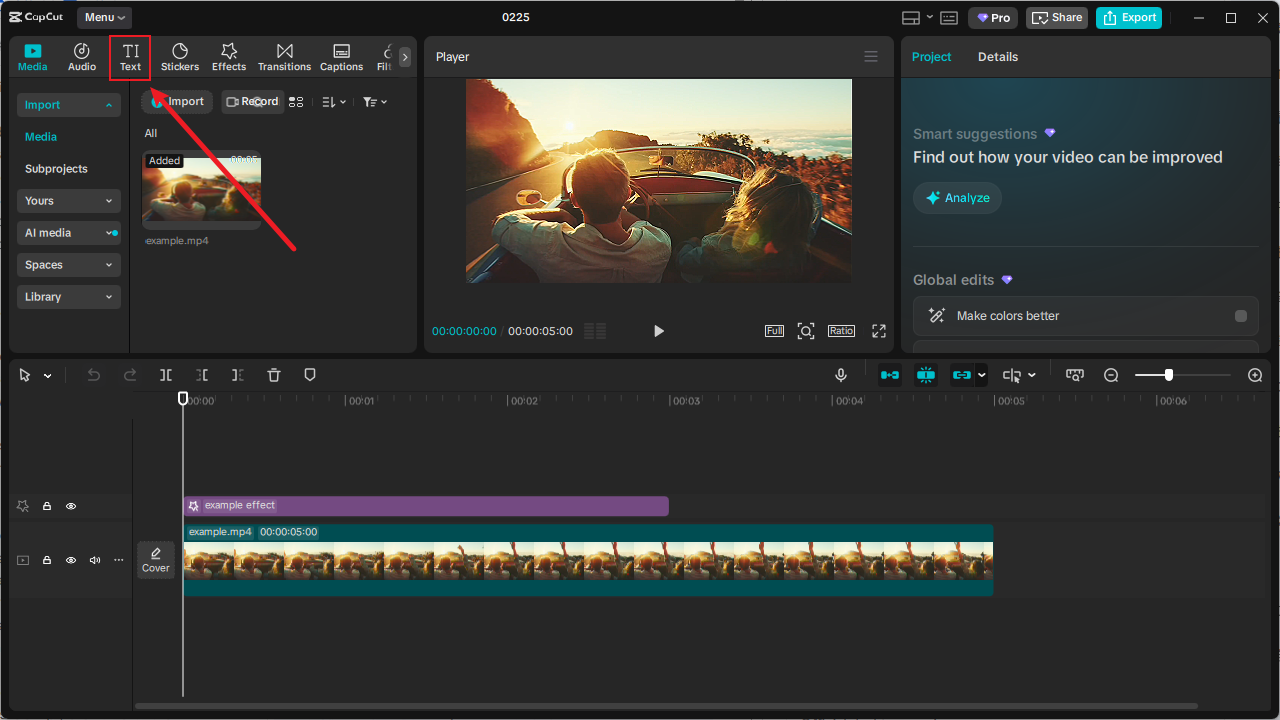The image size is (1280, 720).
Task: Open the Captions panel
Action: tap(341, 56)
